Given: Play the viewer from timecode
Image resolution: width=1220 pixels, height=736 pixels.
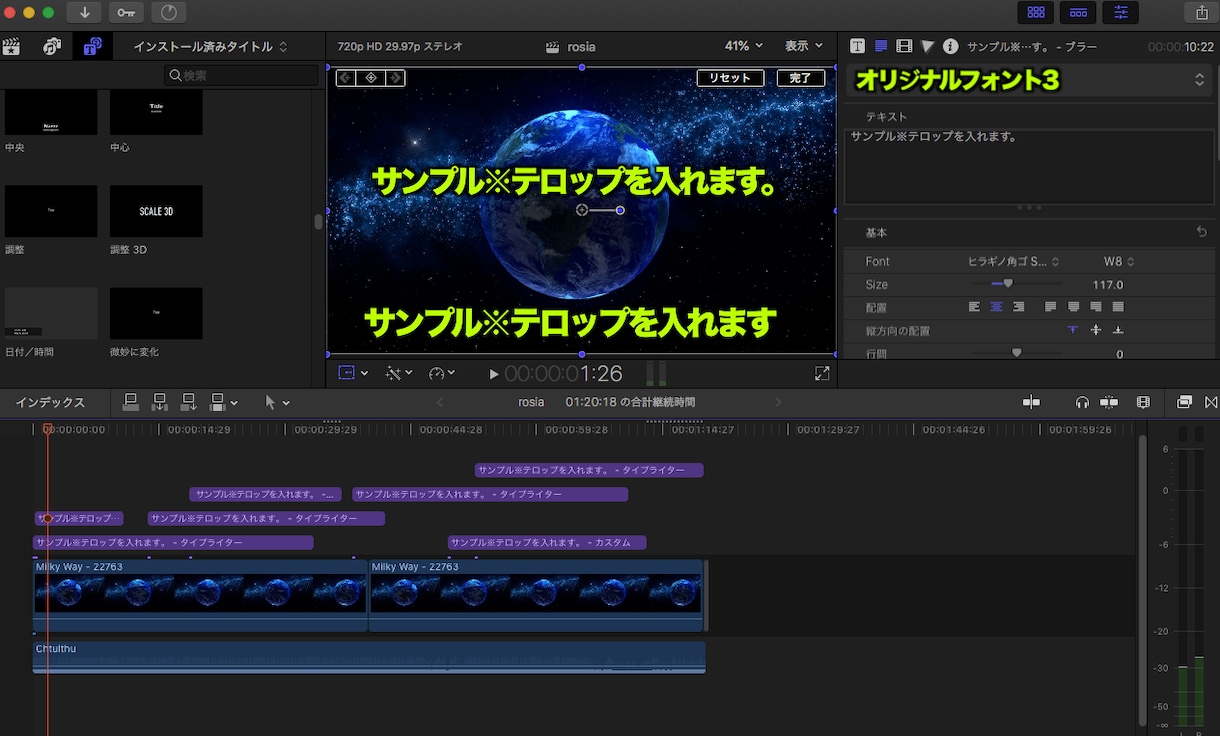Looking at the screenshot, I should 493,374.
